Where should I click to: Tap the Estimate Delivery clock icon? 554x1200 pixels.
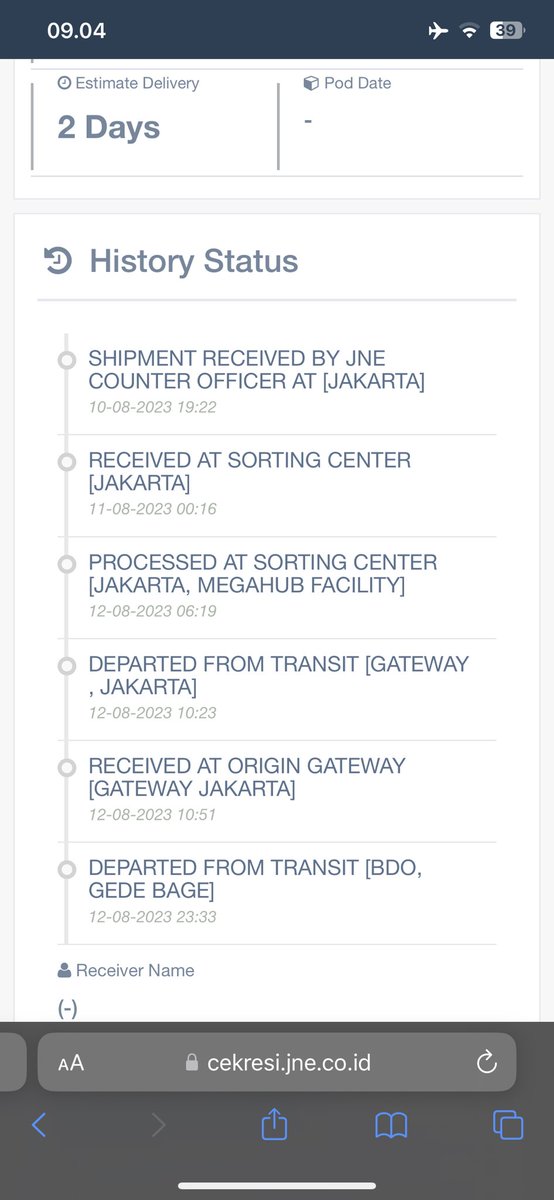pos(64,84)
